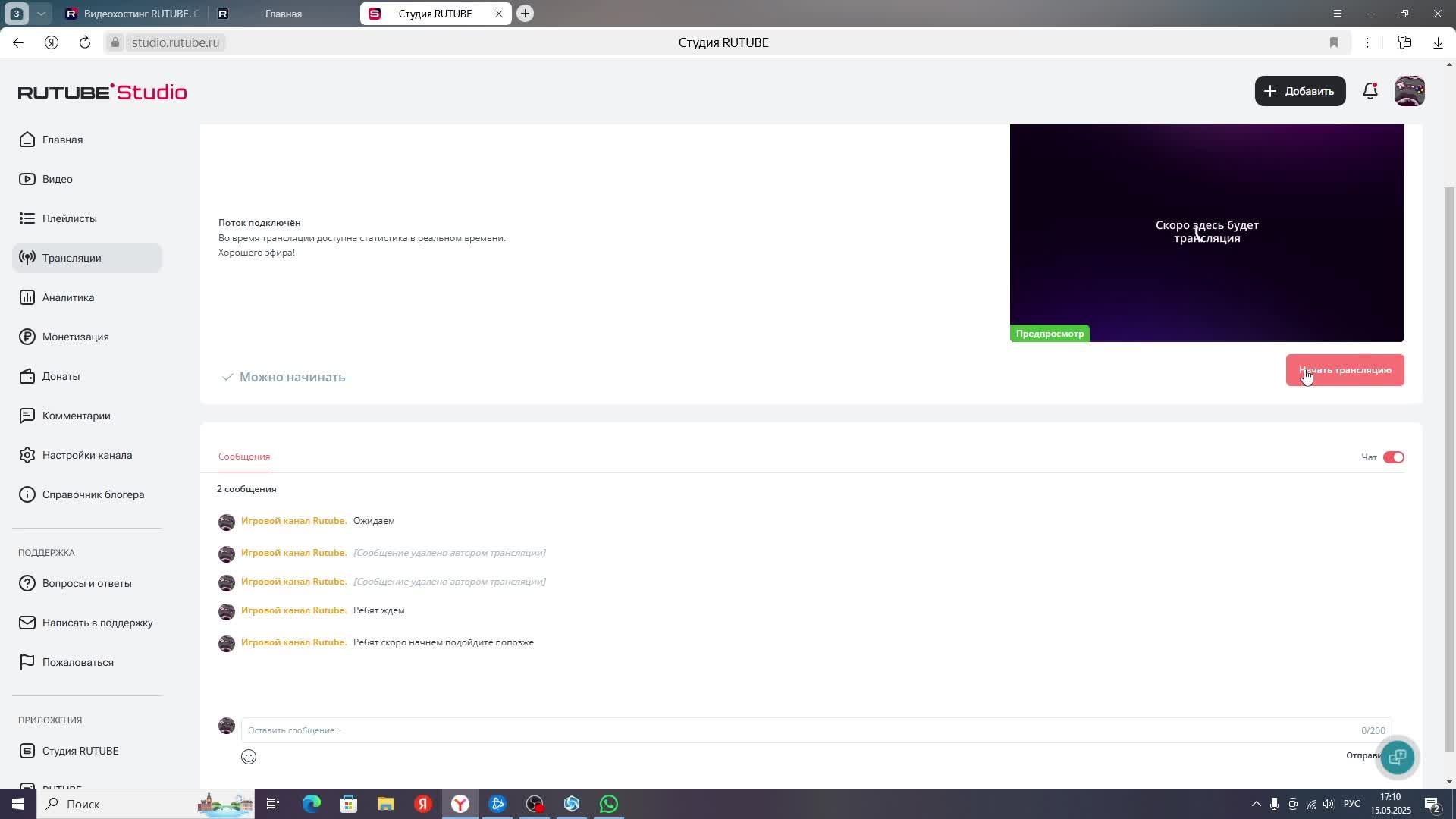Screen dimensions: 1456x819
Task: Select Трансляции in the sidebar
Action: click(86, 258)
